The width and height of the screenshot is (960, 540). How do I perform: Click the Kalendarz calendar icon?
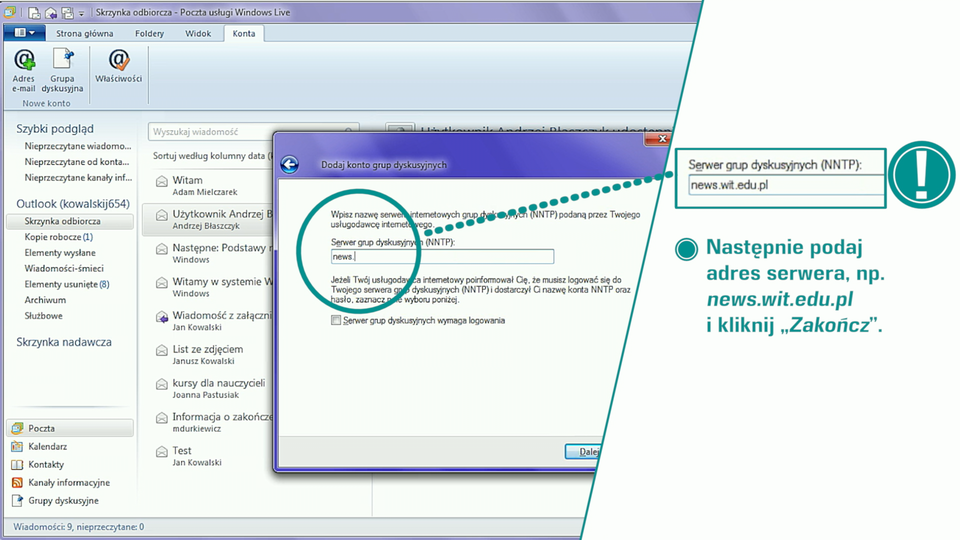pyautogui.click(x=17, y=446)
